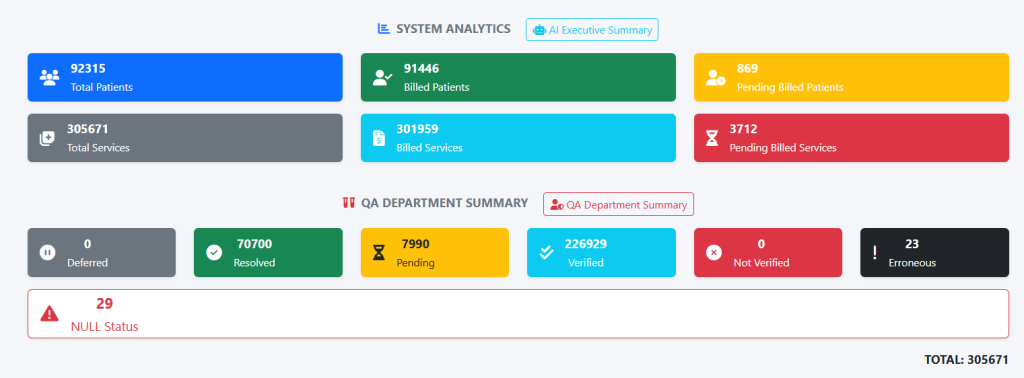
Task: Click the Total Services stacked-plus icon
Action: pos(47,138)
